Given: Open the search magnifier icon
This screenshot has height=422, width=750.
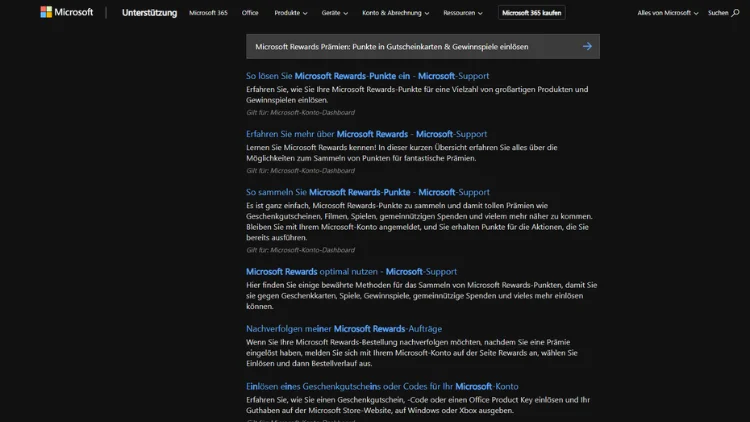Looking at the screenshot, I should click(735, 13).
